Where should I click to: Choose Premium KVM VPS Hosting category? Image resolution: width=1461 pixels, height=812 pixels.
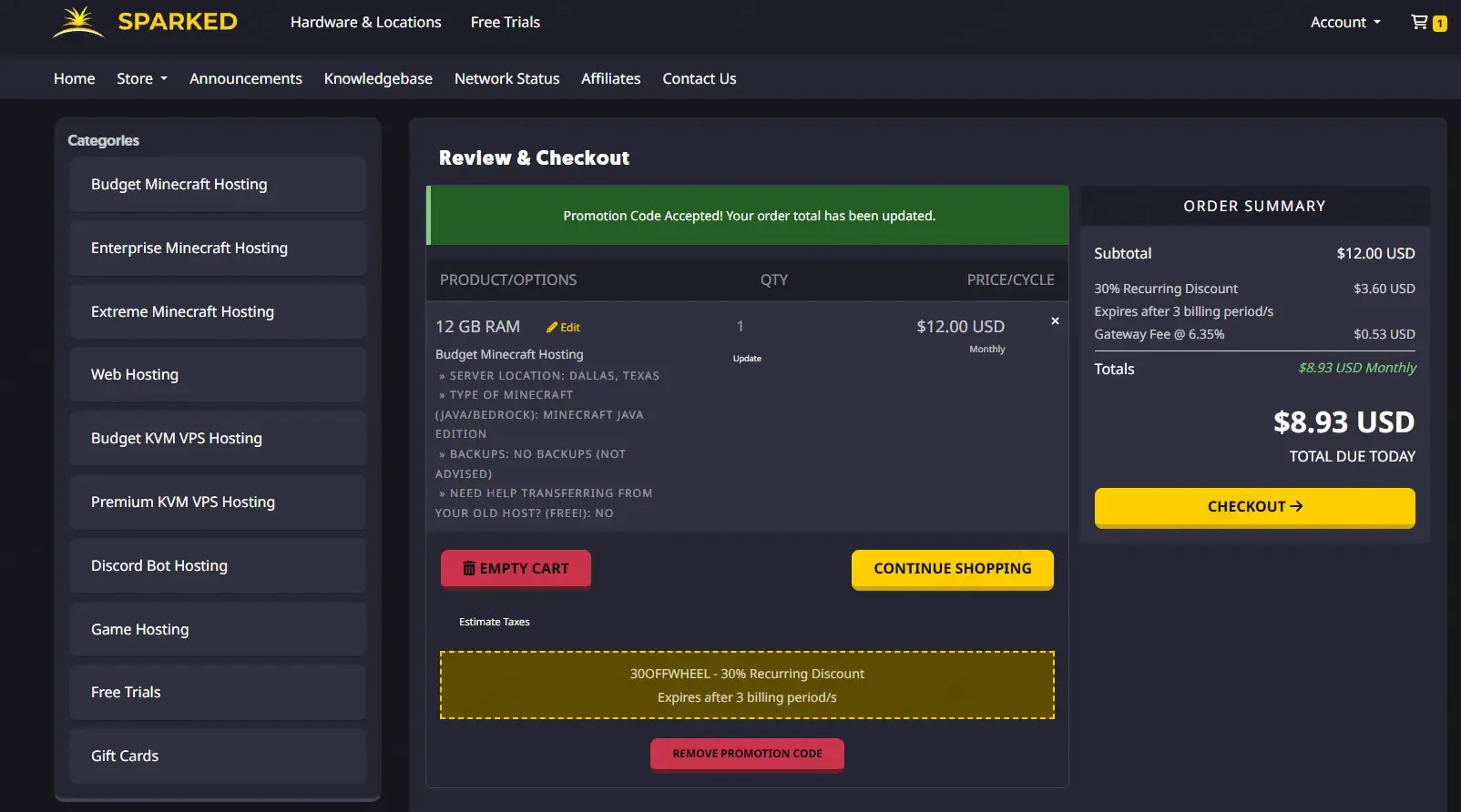point(218,502)
